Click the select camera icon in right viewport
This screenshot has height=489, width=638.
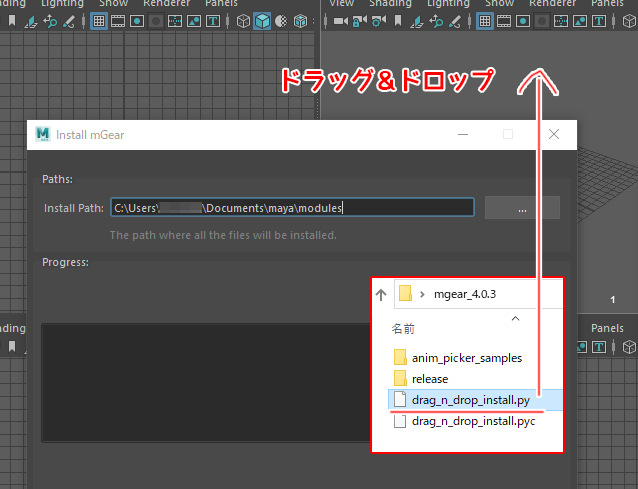point(342,21)
